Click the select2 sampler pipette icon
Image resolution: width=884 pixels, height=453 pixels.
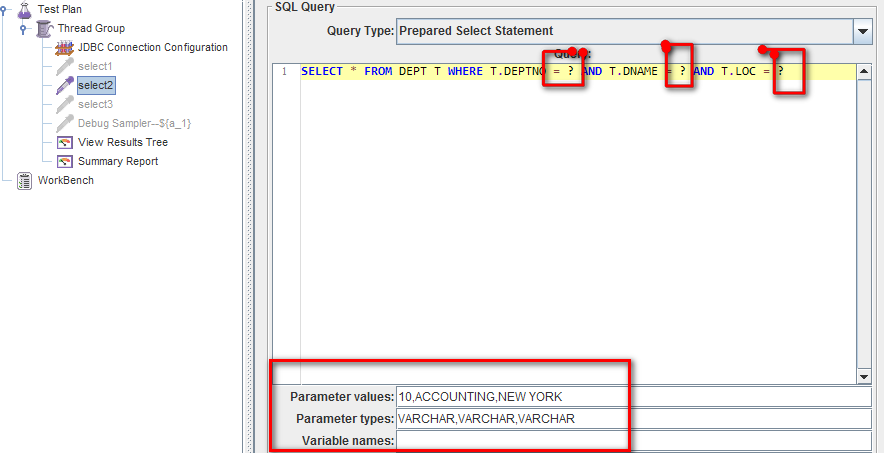click(x=65, y=85)
